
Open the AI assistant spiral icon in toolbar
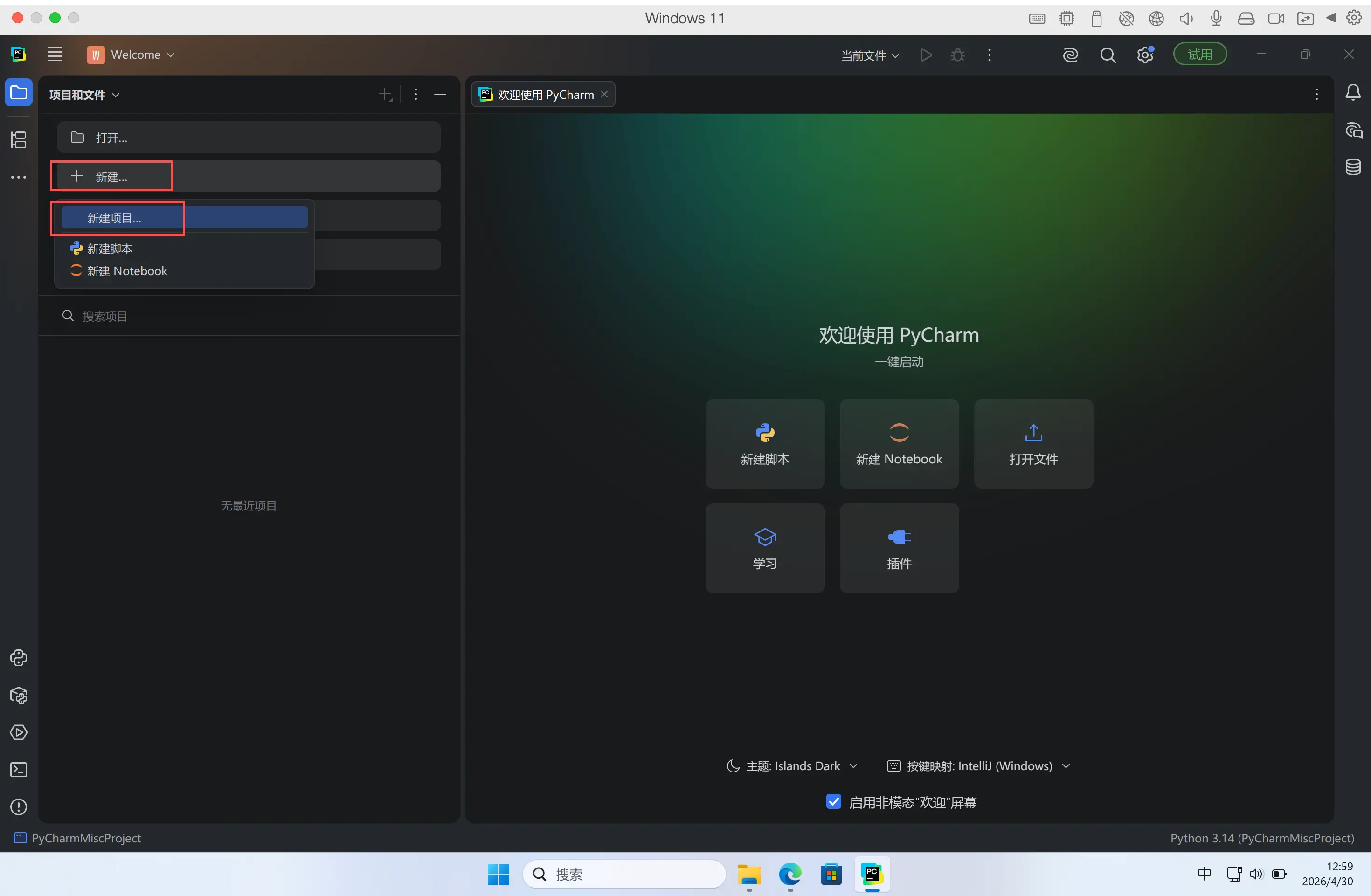[x=1070, y=55]
